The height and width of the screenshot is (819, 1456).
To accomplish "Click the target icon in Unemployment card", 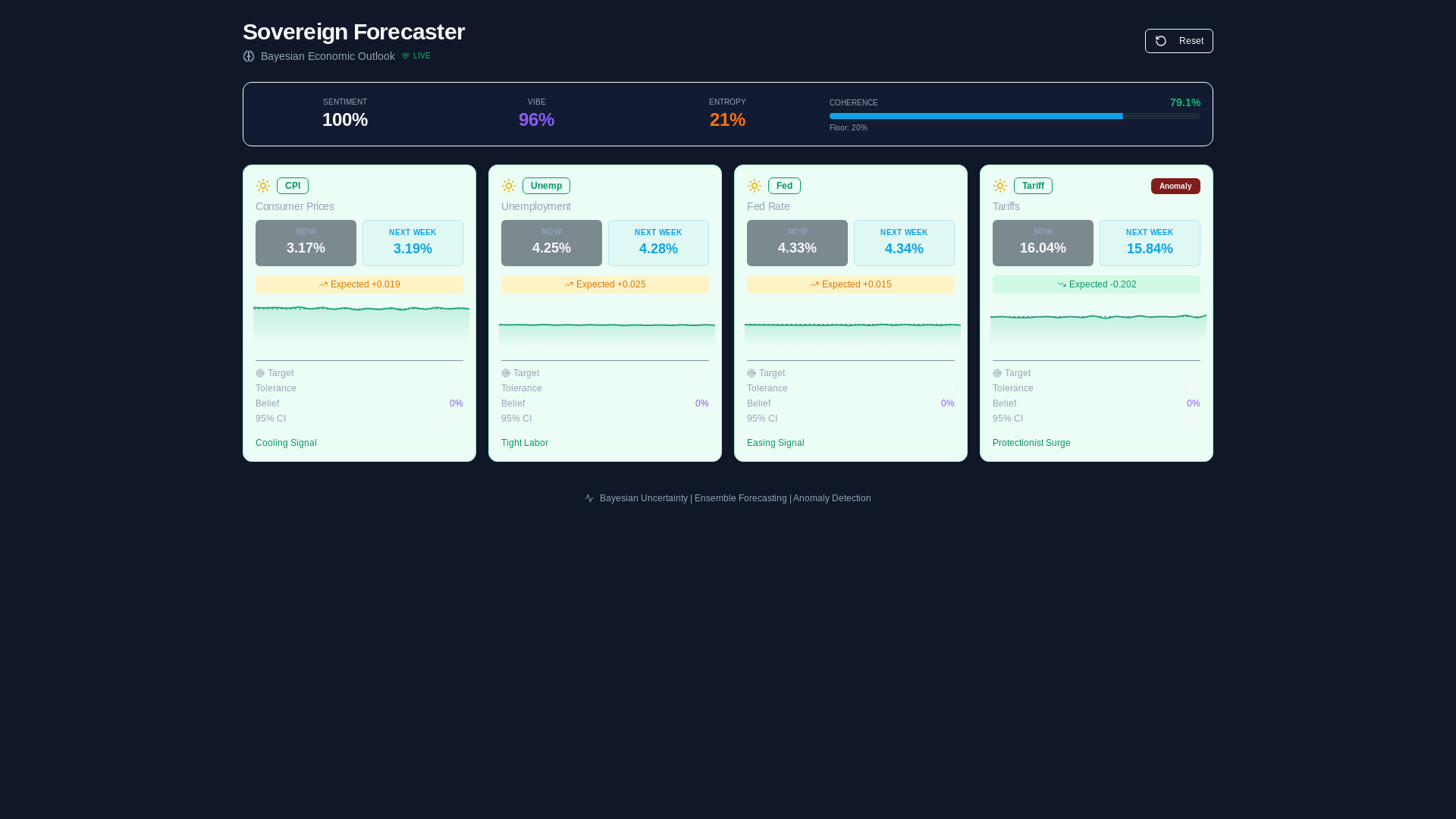I will pos(506,373).
